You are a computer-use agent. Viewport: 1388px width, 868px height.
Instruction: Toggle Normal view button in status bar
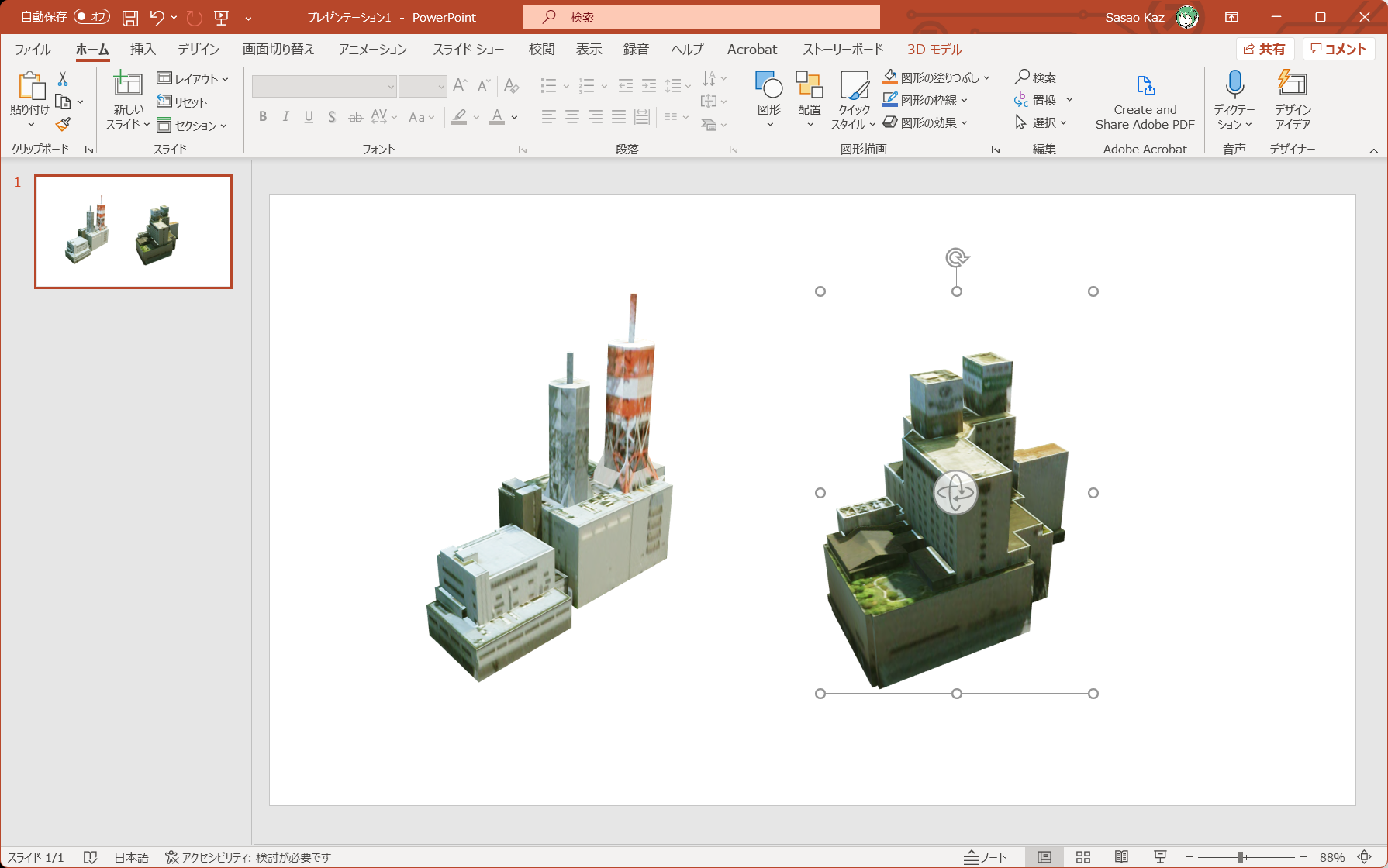point(1044,856)
